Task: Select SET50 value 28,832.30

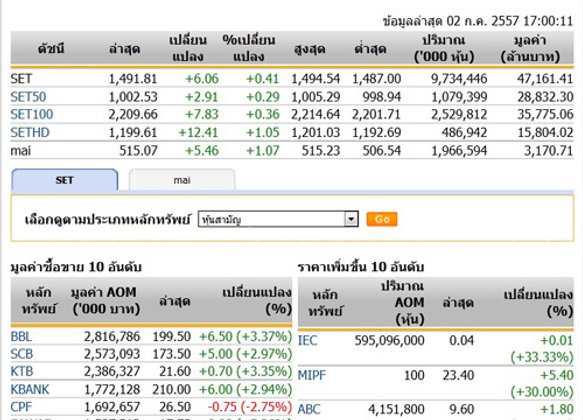Action: (x=545, y=97)
